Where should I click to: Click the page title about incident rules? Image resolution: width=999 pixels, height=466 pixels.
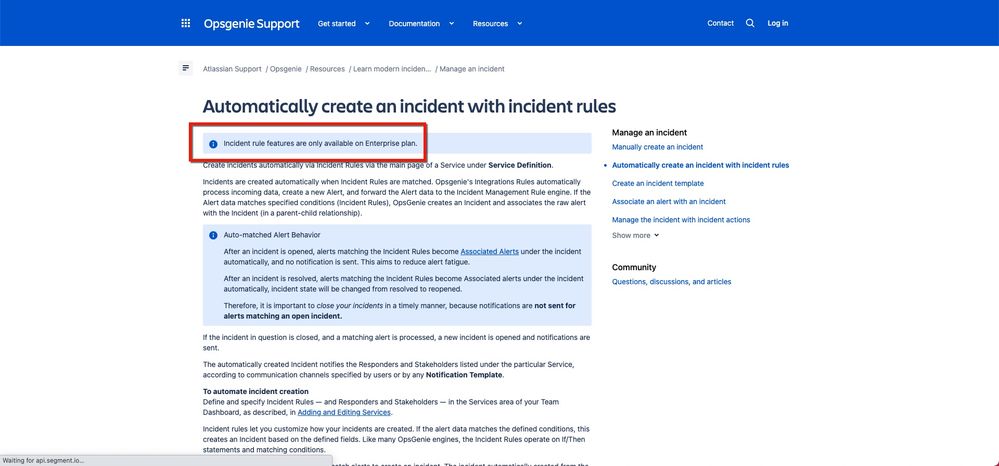[409, 106]
